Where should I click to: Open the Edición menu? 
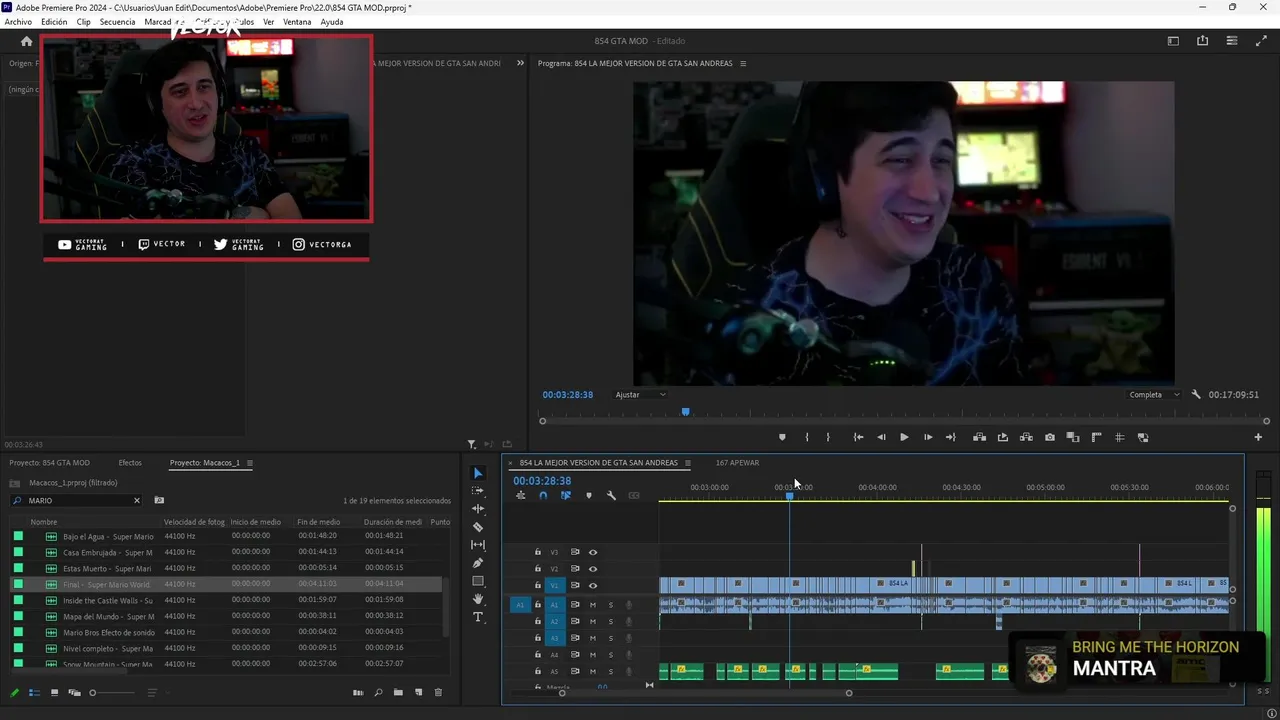pos(54,22)
